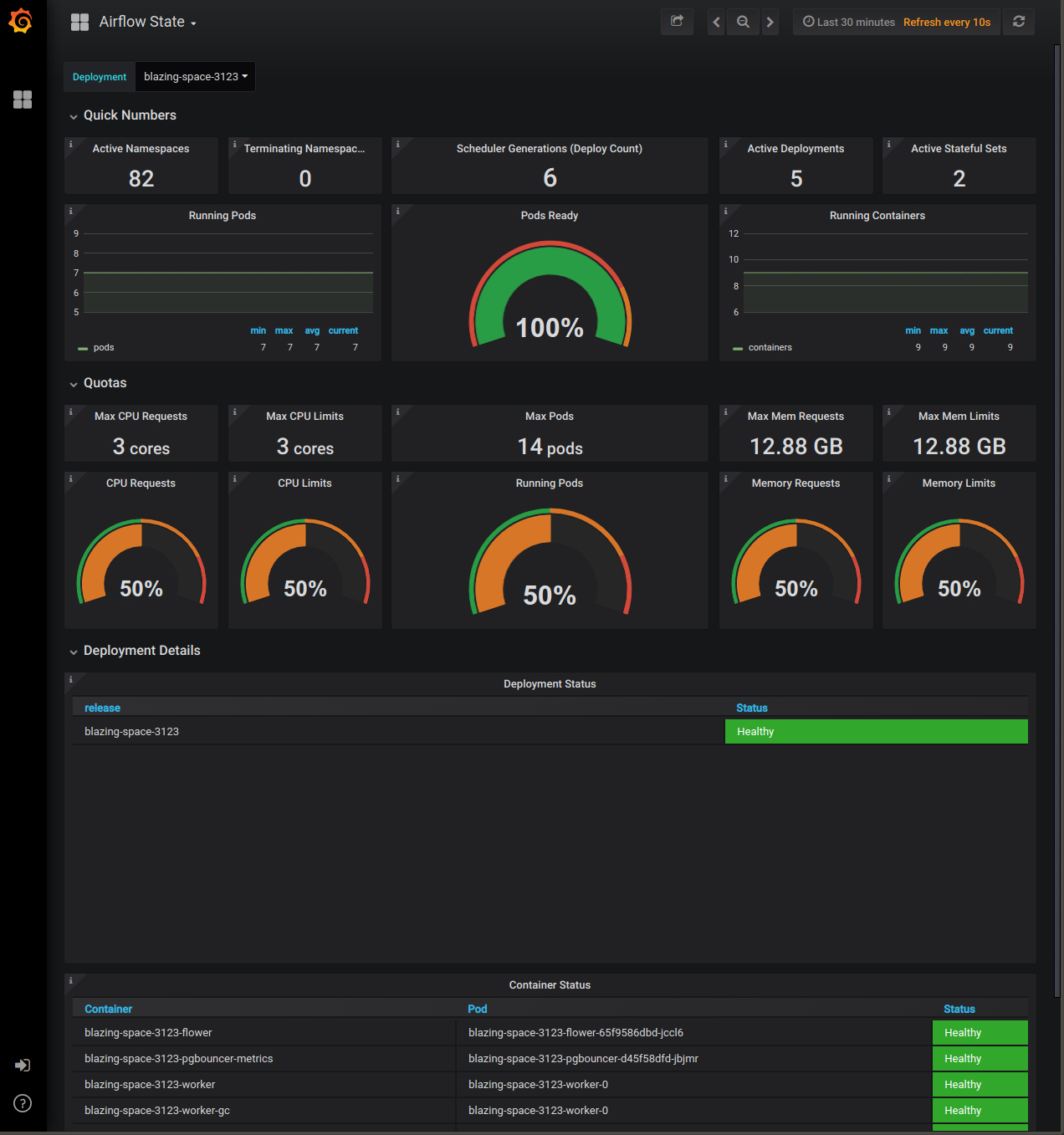This screenshot has width=1064, height=1135.
Task: Zoom out the time range
Action: 743,22
